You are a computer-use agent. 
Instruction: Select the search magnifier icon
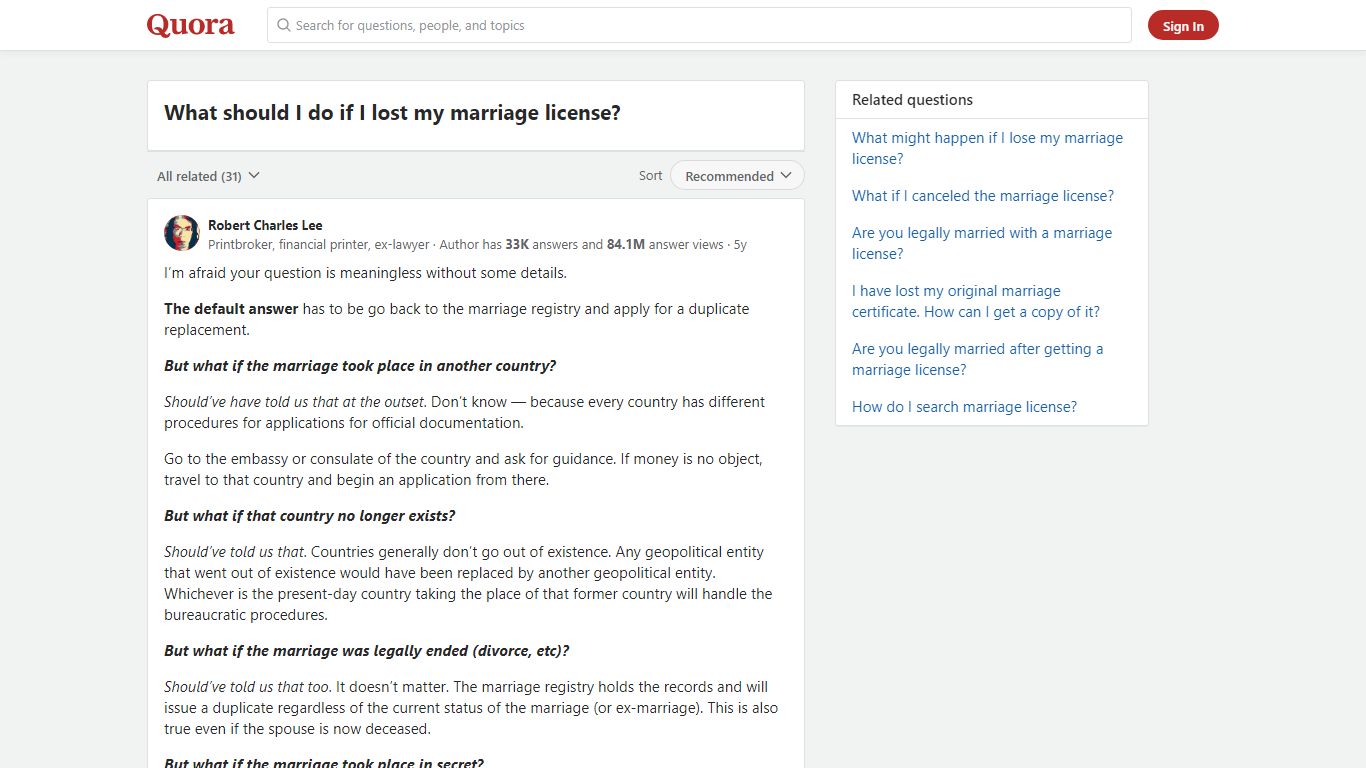[x=284, y=25]
